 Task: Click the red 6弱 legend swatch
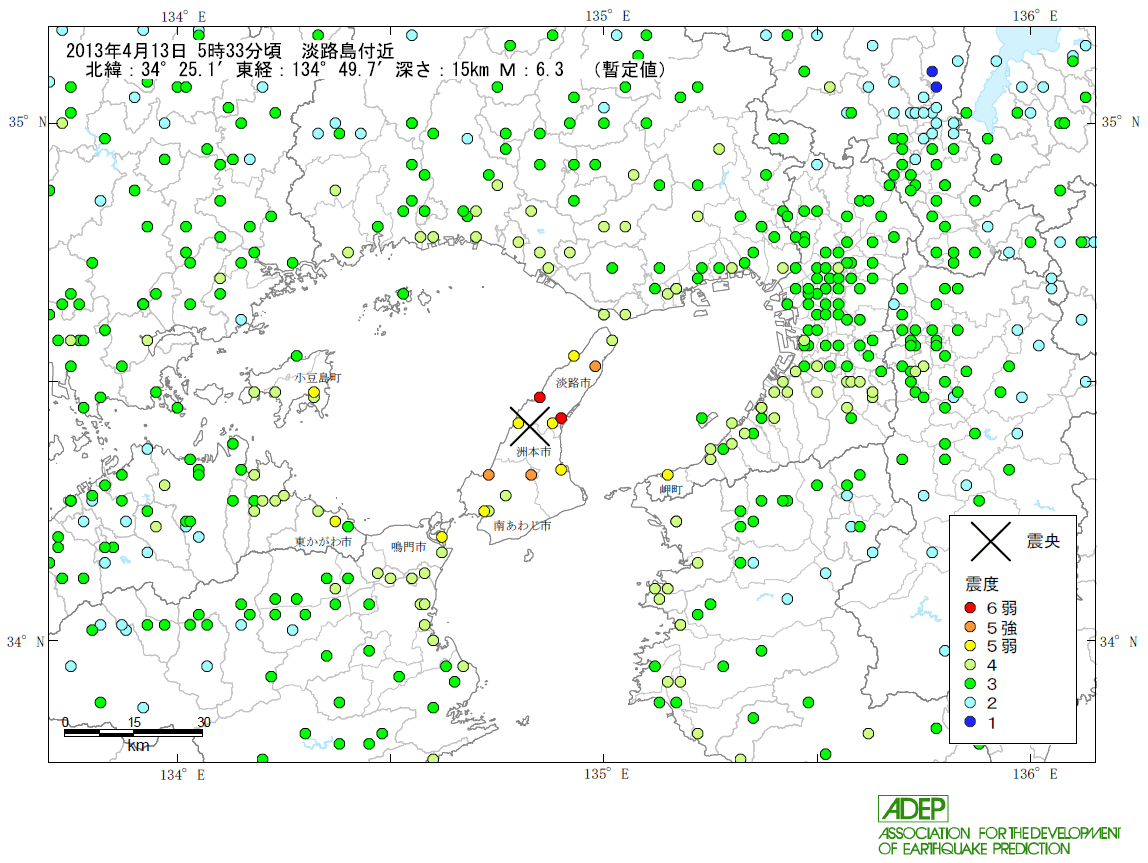click(x=970, y=608)
